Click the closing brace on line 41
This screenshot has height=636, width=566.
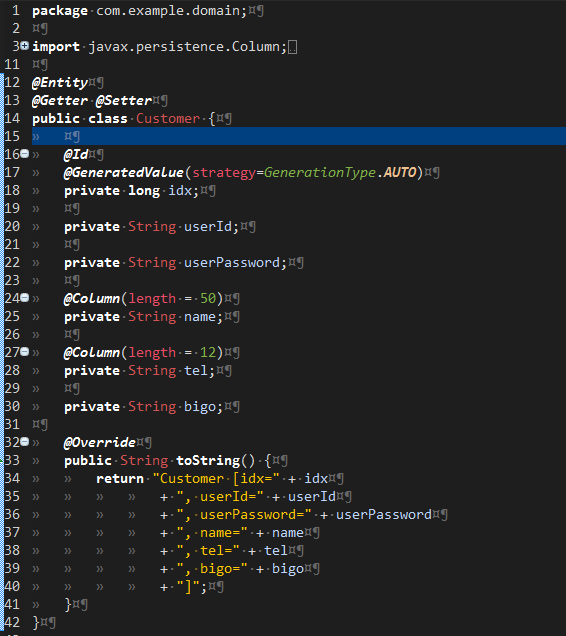tap(68, 604)
